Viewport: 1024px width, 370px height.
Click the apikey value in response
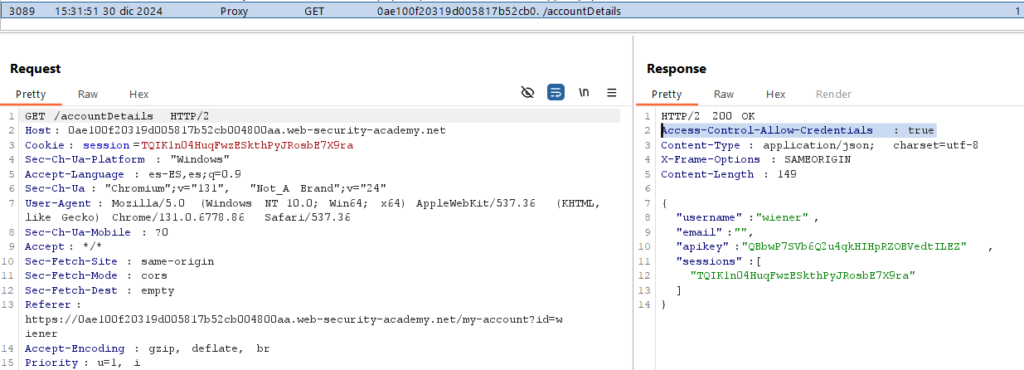[854, 246]
